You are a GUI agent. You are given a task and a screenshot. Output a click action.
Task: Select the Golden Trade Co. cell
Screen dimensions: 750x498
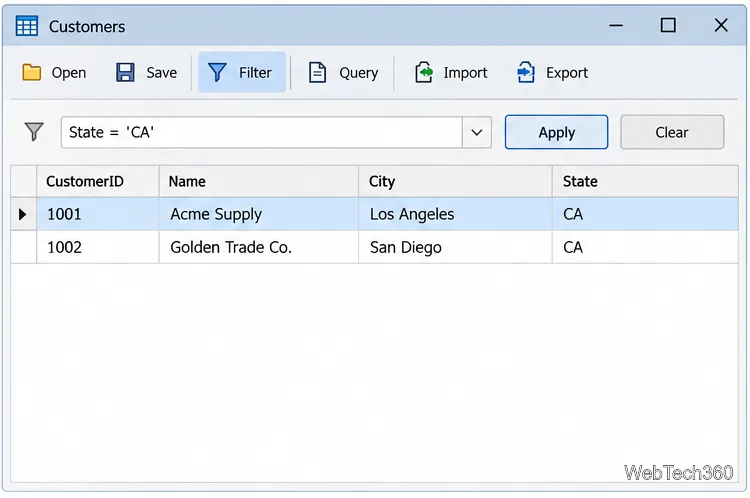coord(259,247)
